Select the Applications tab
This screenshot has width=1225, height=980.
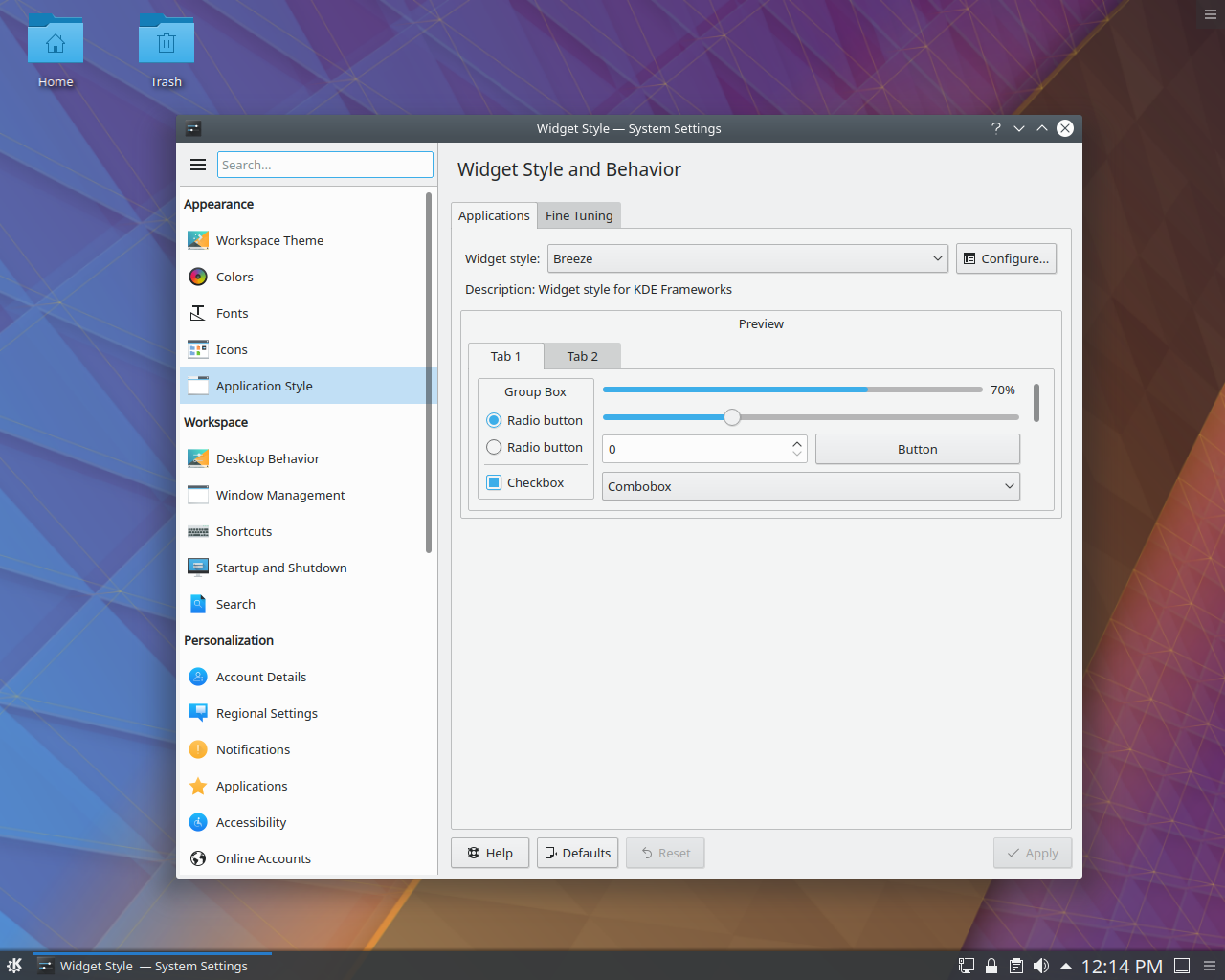494,215
